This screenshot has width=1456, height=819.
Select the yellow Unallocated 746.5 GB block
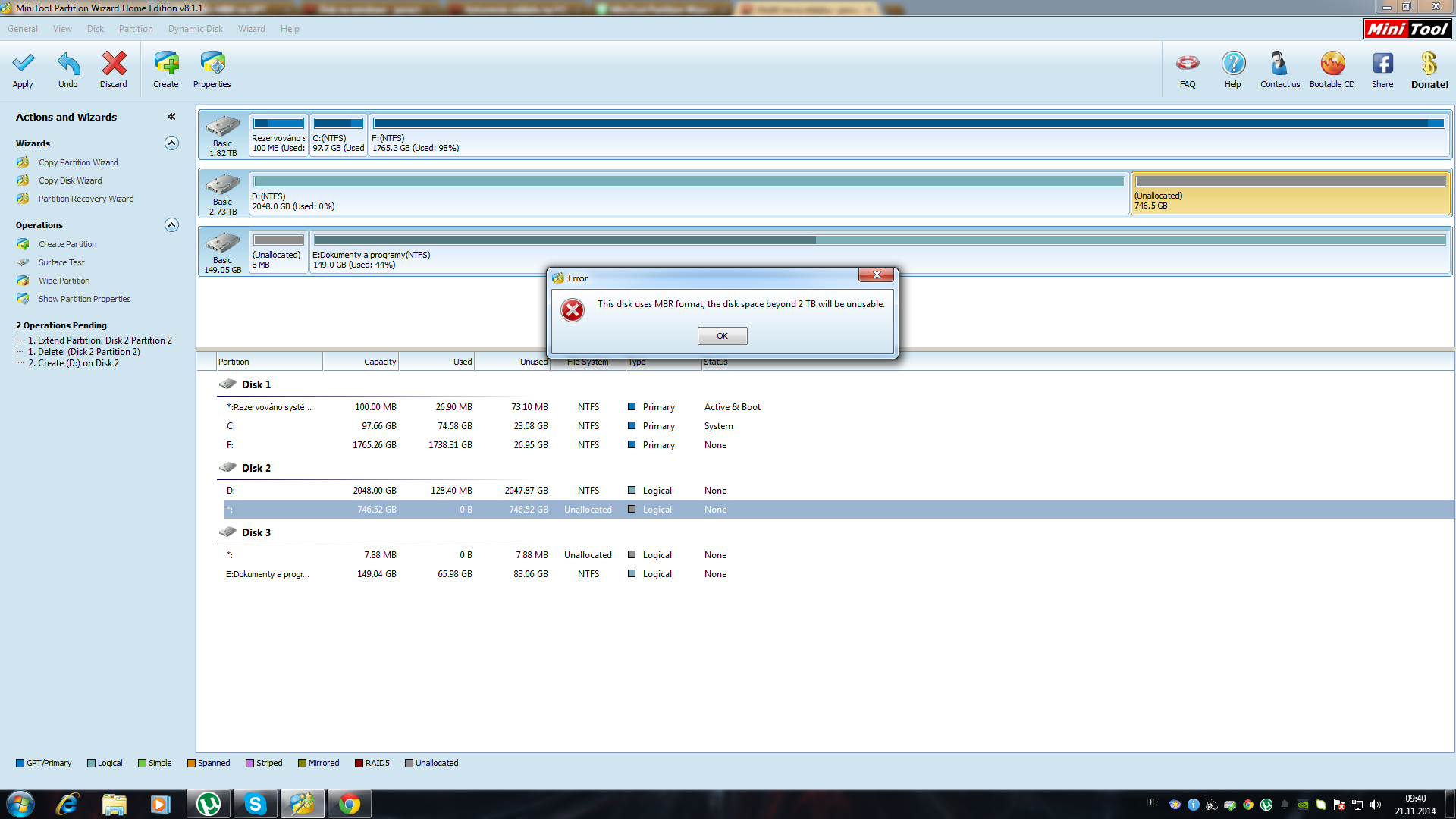click(1290, 194)
